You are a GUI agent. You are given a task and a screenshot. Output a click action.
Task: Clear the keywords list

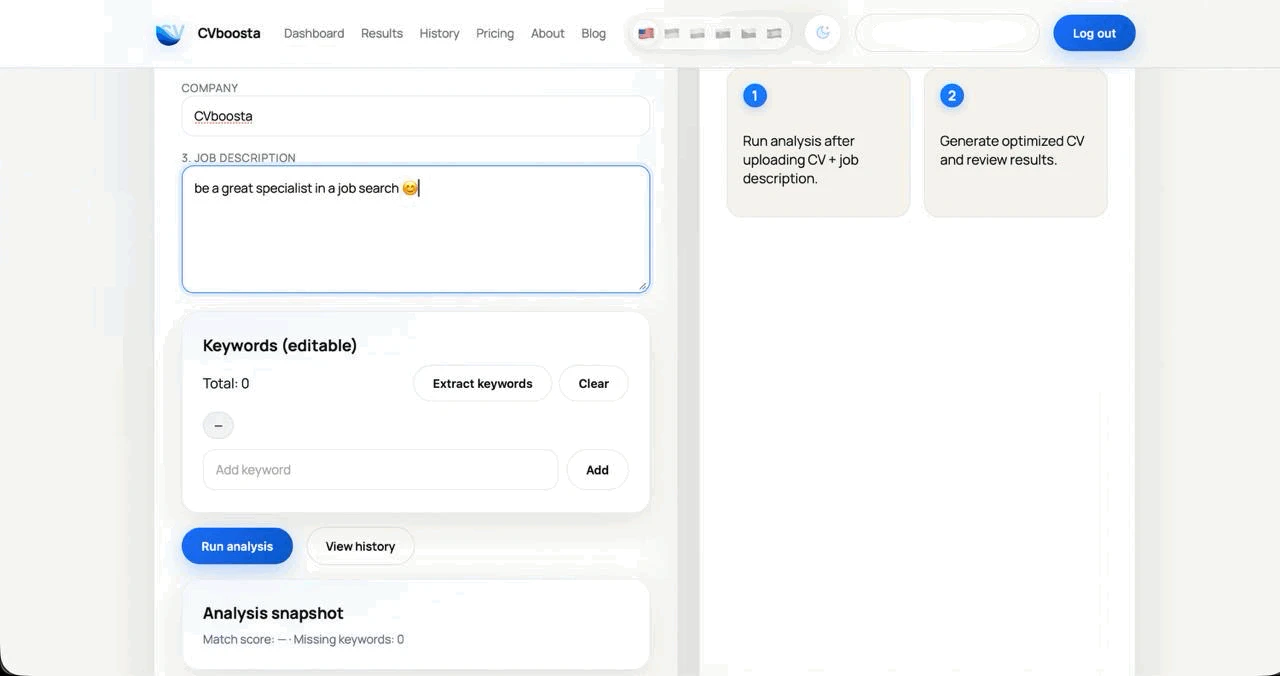(x=593, y=383)
